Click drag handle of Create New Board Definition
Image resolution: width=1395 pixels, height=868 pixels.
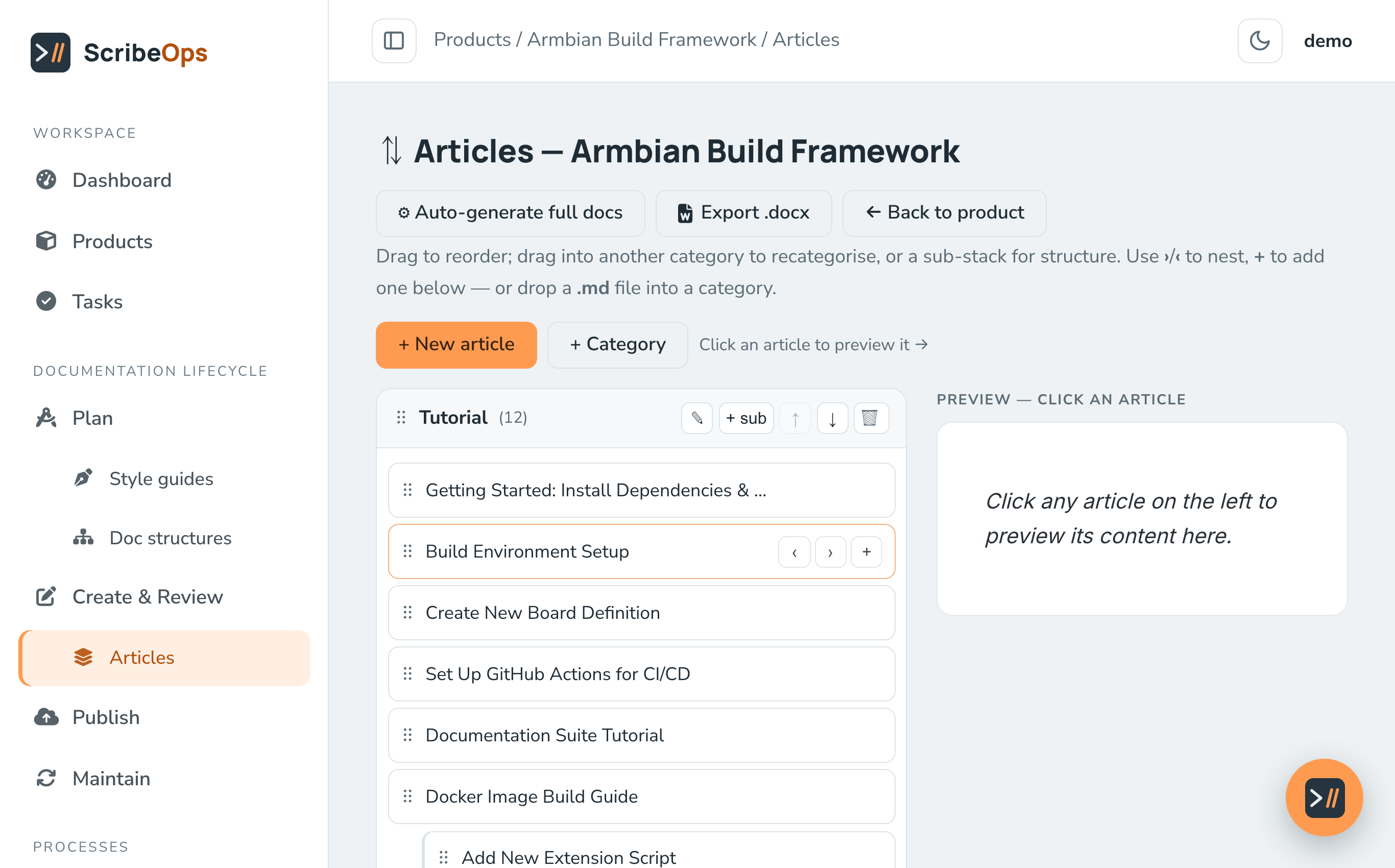(407, 612)
